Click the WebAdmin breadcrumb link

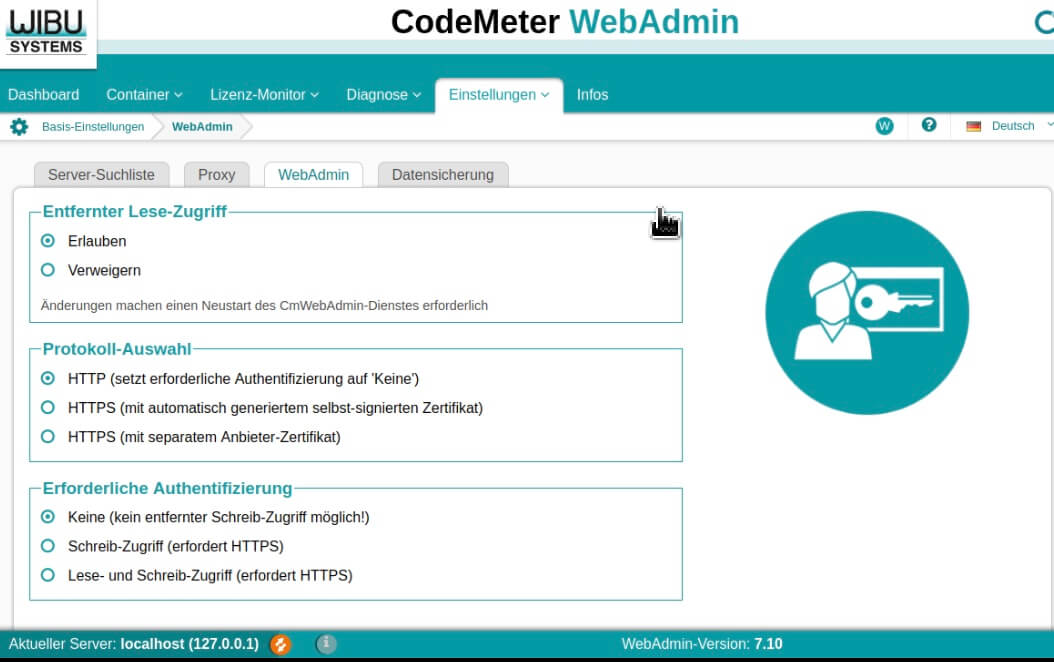(x=202, y=126)
